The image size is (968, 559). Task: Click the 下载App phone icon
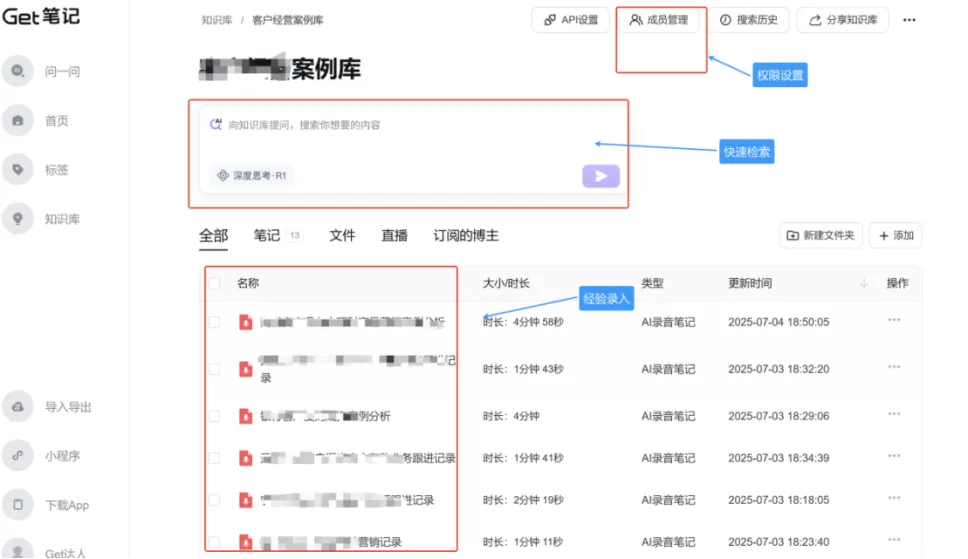click(x=18, y=505)
